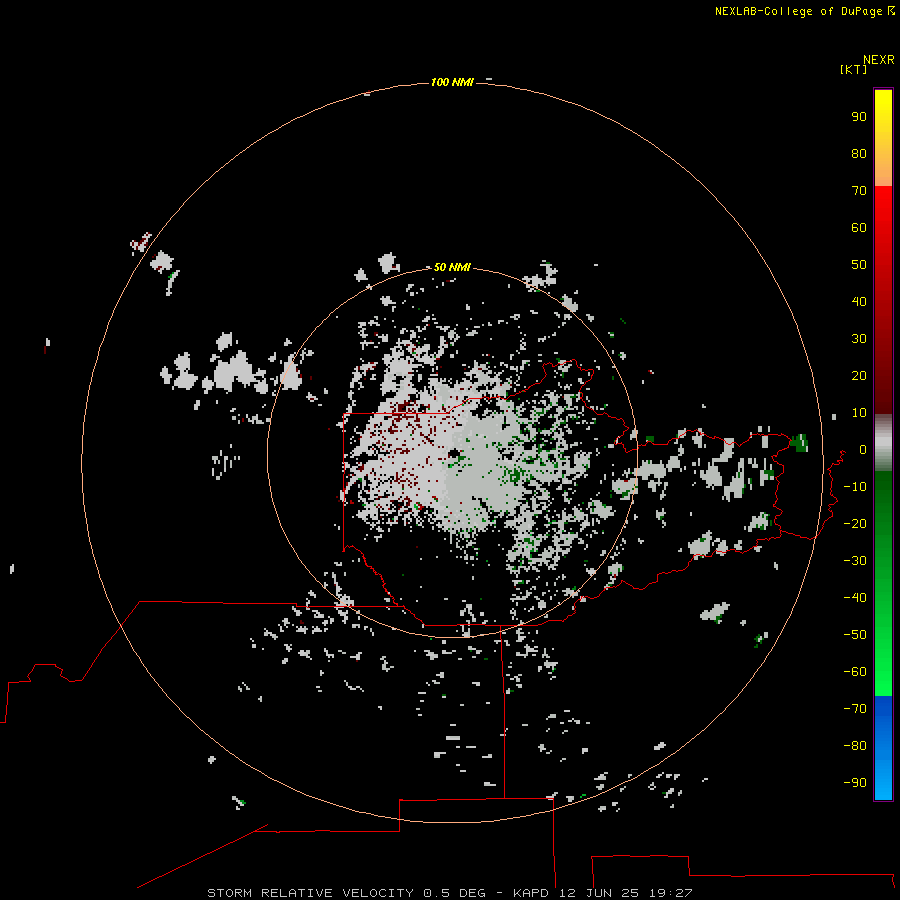Select the positive 50 scale label
This screenshot has height=900, width=900.
tap(859, 265)
